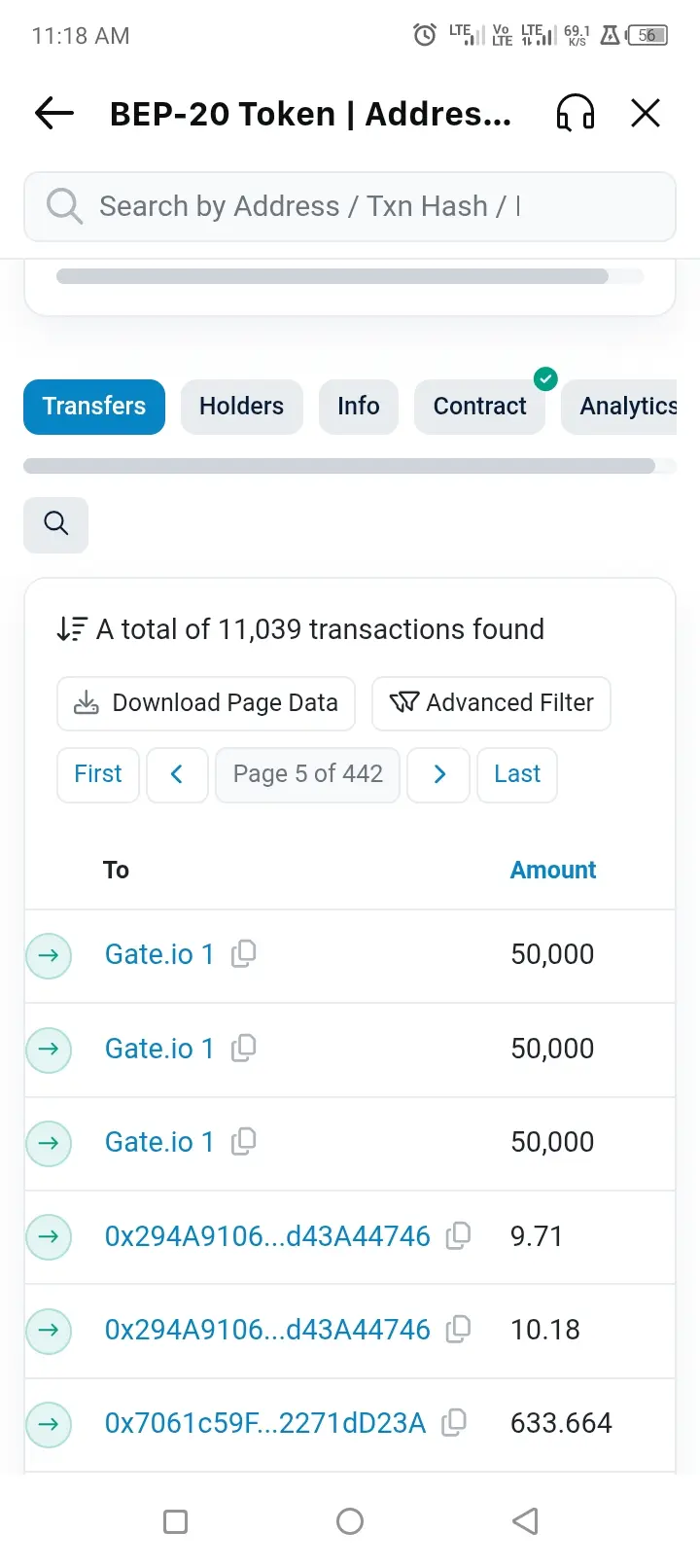Select the Info tab

click(x=358, y=407)
